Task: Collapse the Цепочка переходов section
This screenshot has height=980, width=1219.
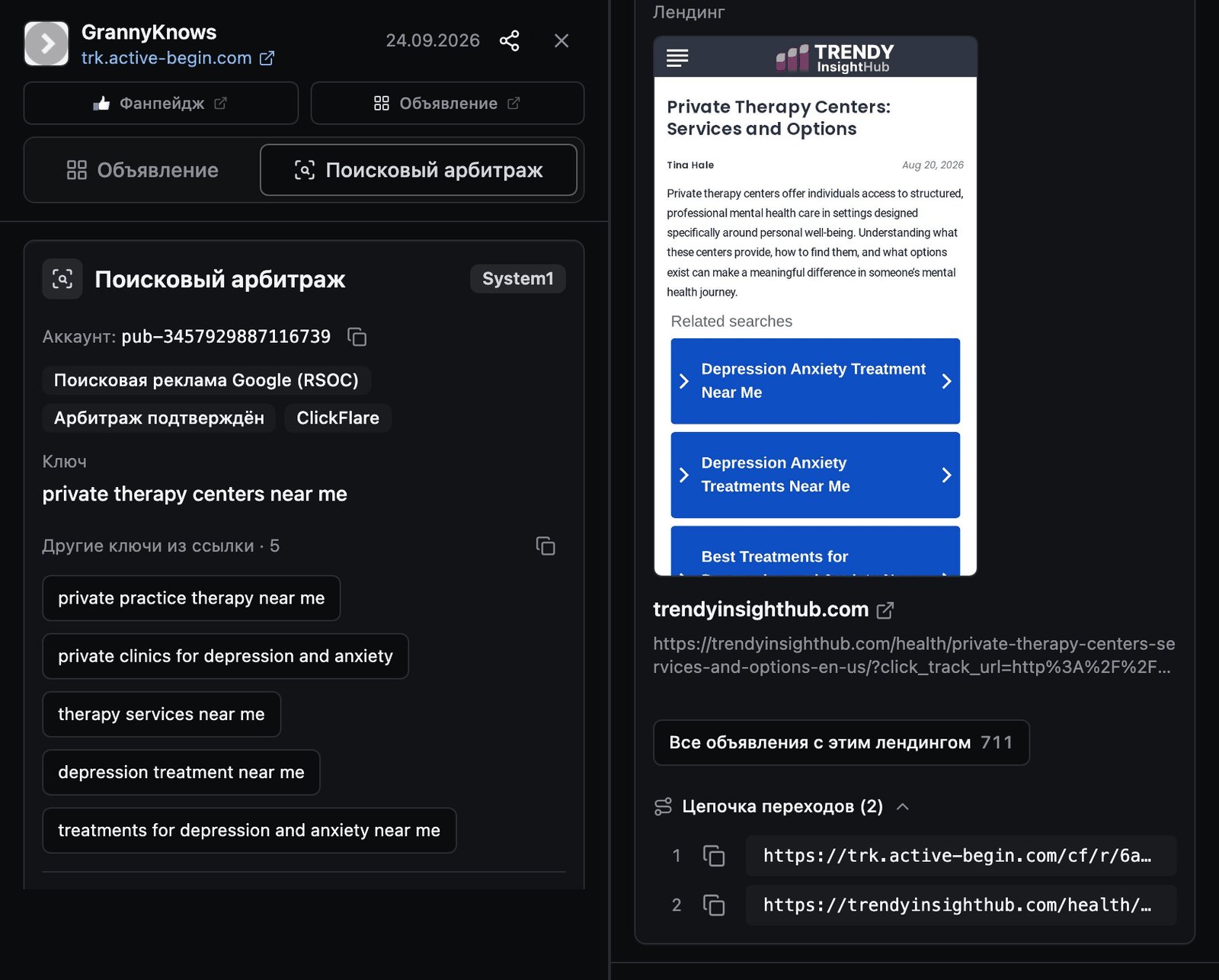Action: click(x=903, y=806)
